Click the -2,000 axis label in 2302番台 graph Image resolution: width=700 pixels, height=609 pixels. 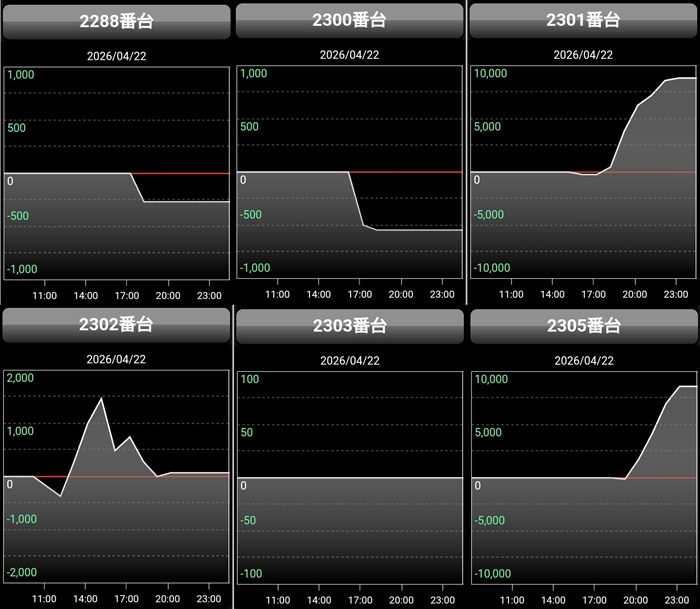[21, 572]
